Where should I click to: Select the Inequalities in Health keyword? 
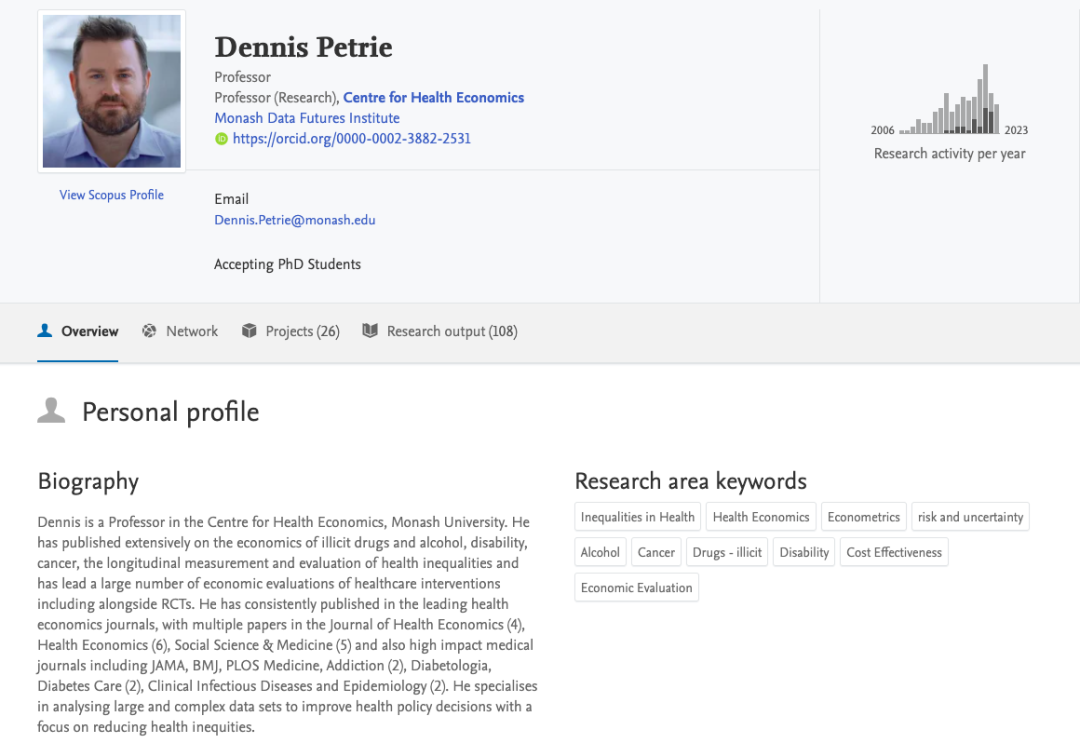(637, 517)
